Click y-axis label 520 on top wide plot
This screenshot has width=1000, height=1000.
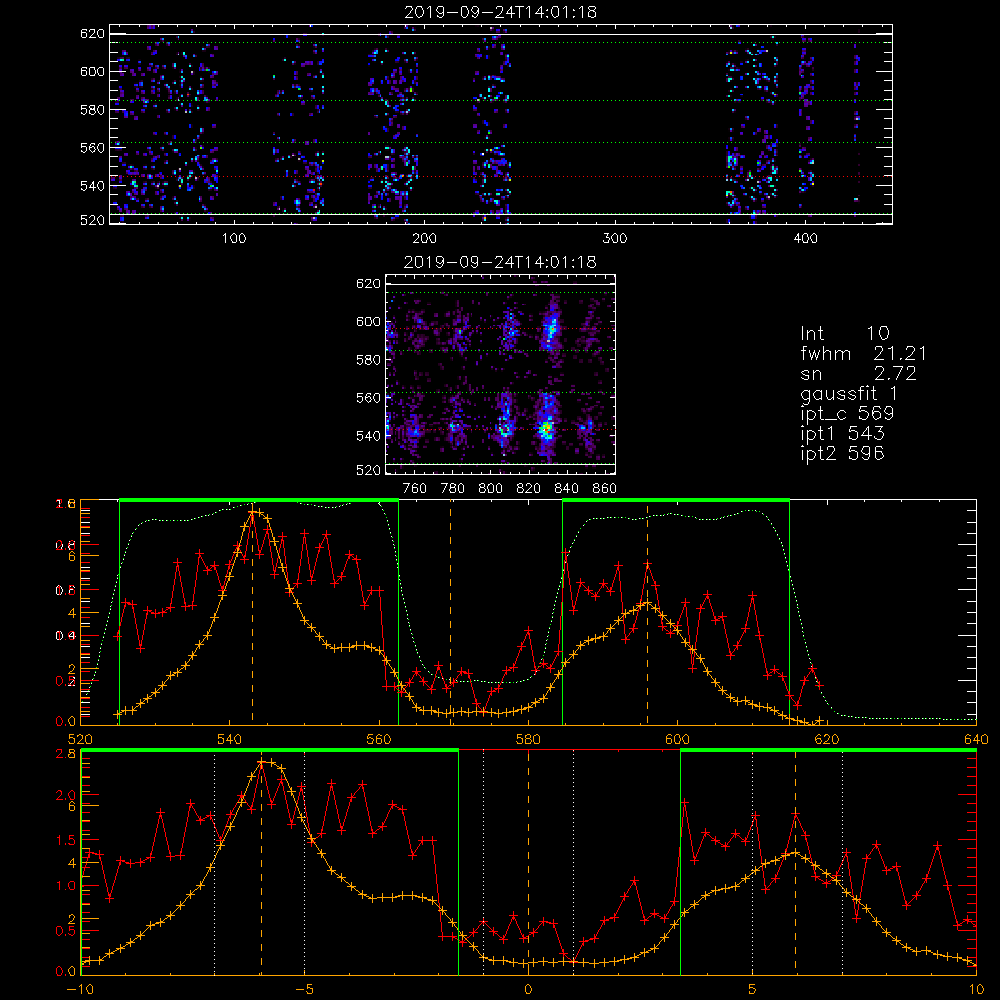(x=92, y=220)
